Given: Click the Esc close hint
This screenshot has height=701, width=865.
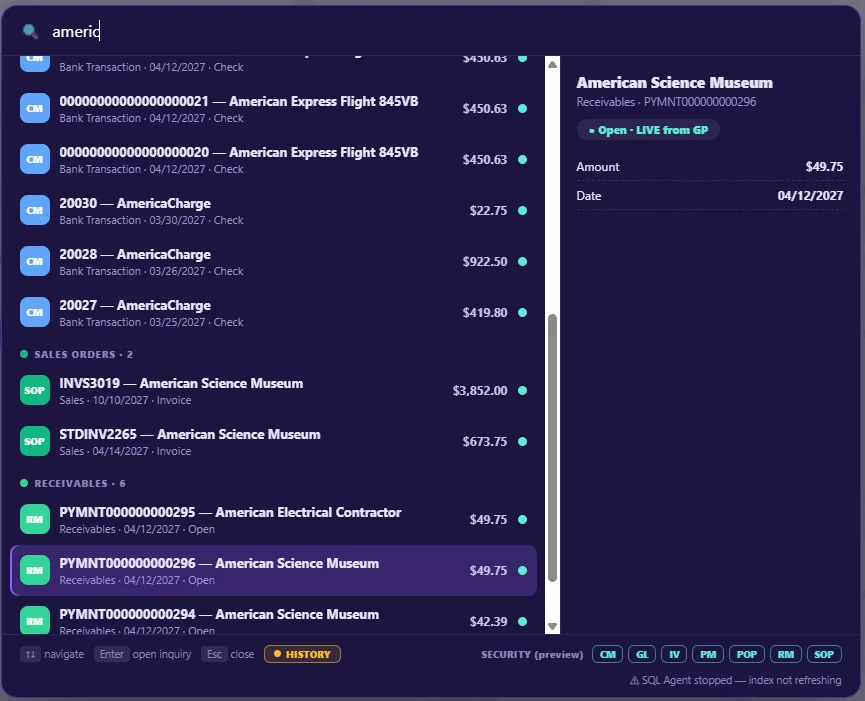Looking at the screenshot, I should [x=228, y=655].
